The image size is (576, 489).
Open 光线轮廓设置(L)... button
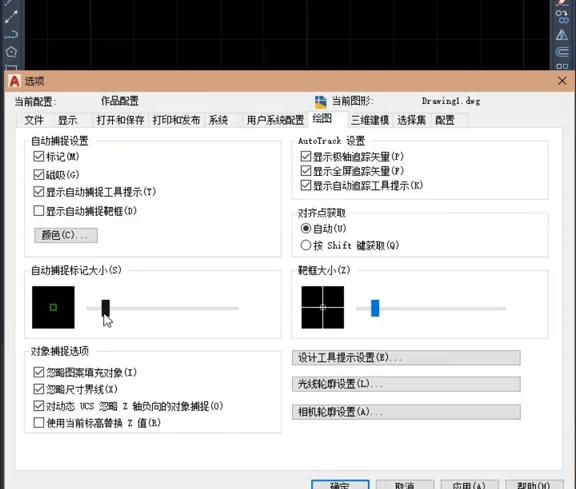tap(406, 384)
